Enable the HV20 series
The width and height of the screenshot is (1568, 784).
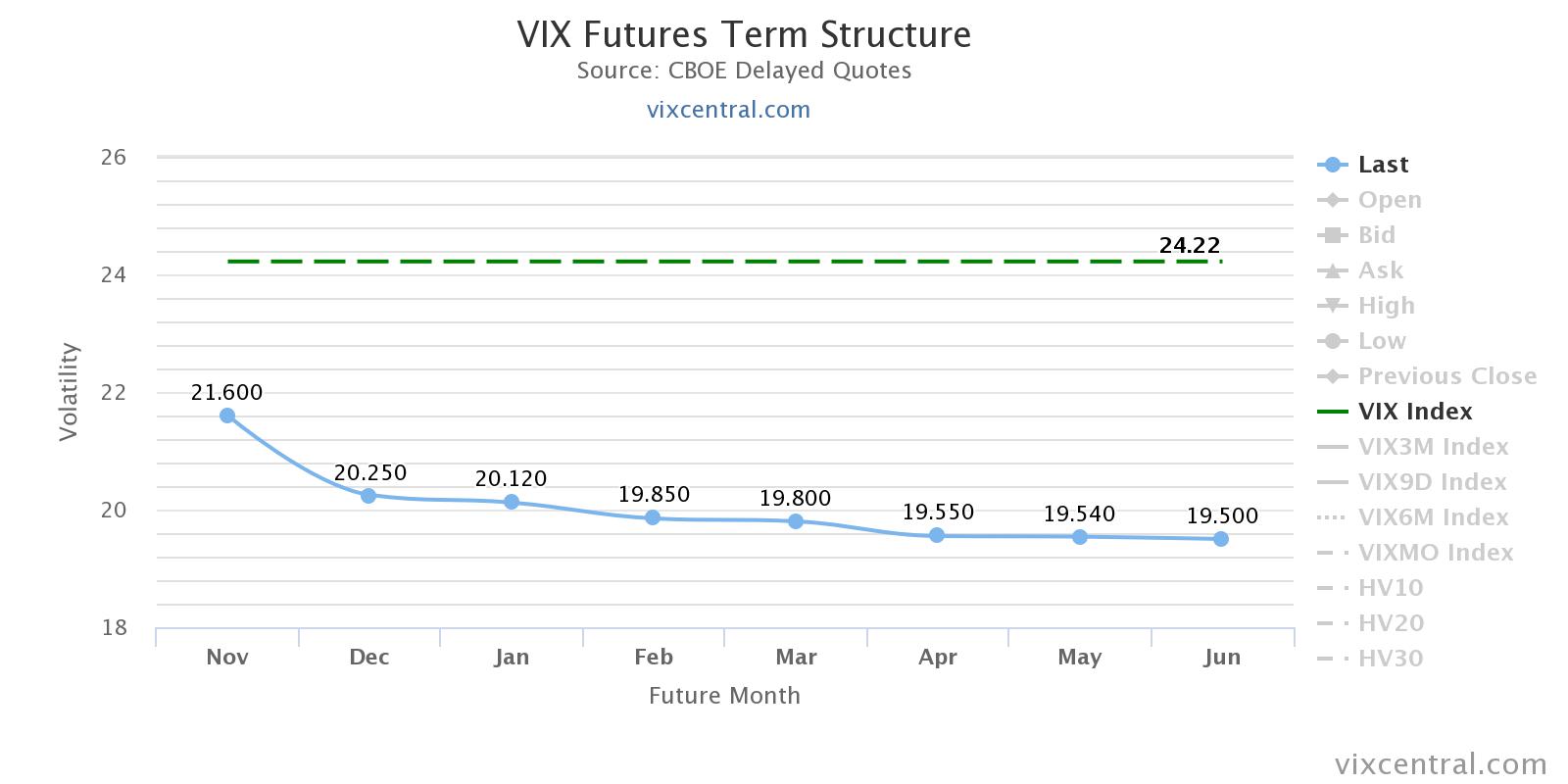[1390, 623]
